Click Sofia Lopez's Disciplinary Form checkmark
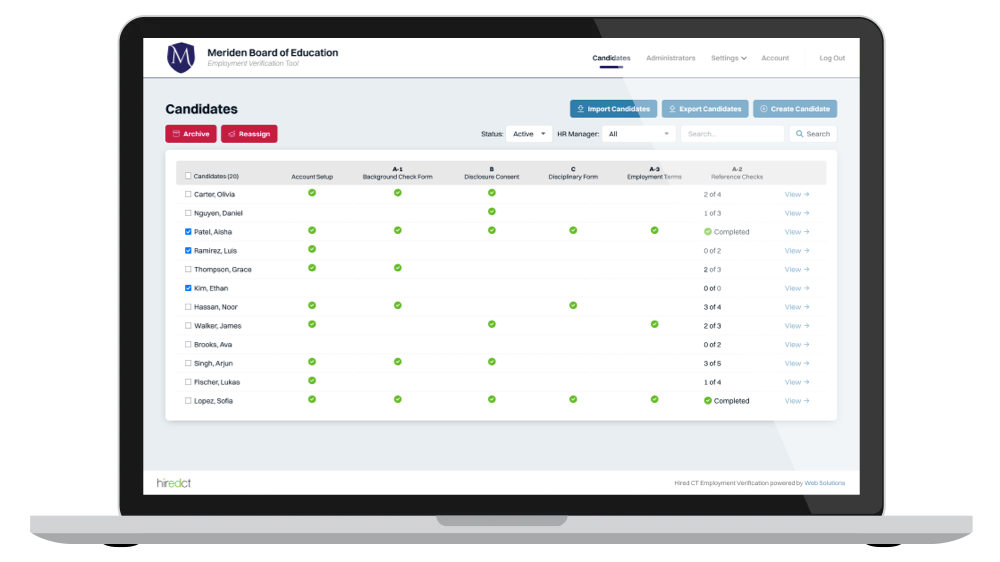The width and height of the screenshot is (1000, 562). tap(573, 399)
